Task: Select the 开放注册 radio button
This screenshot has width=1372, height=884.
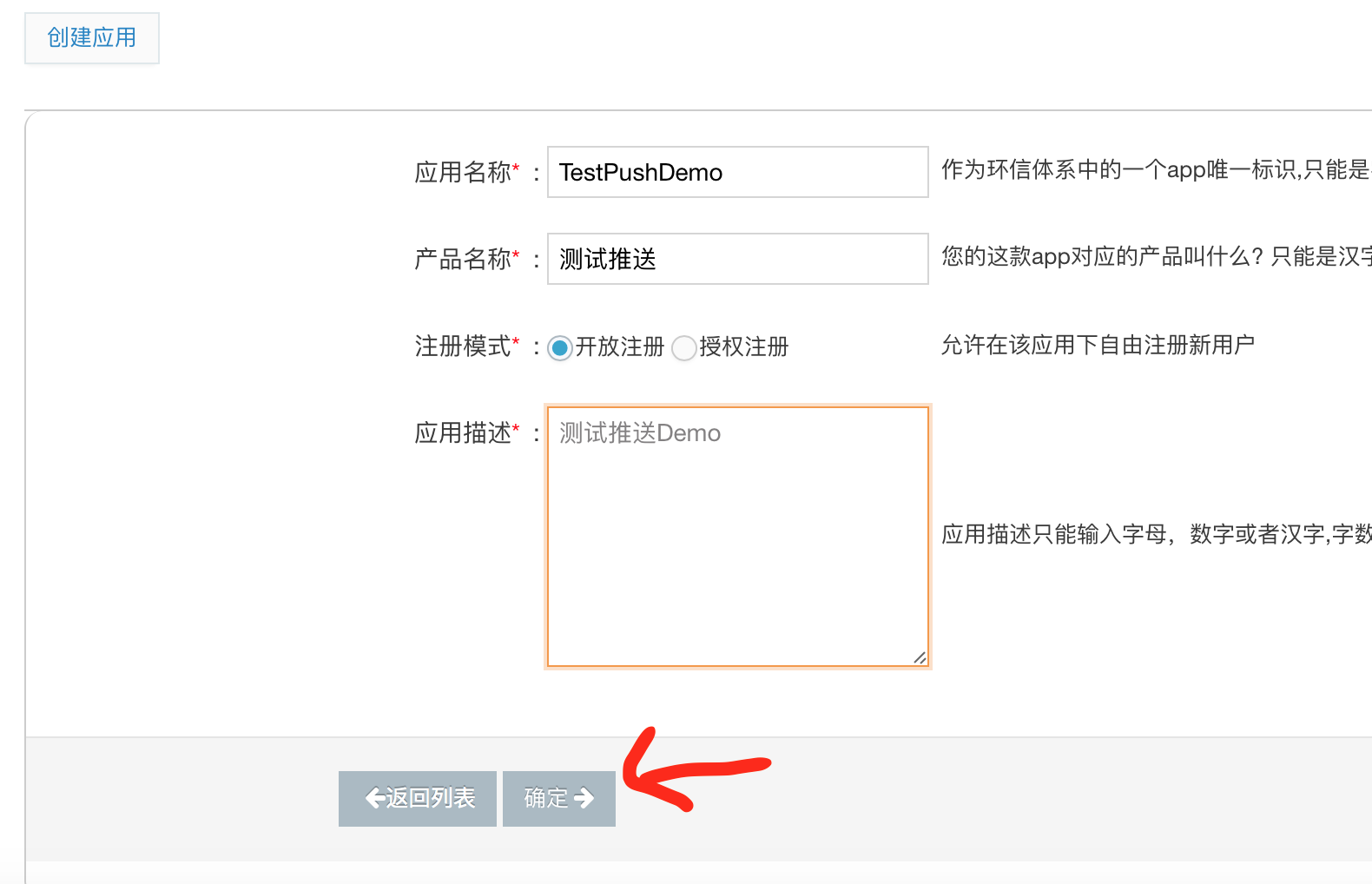Action: point(560,348)
